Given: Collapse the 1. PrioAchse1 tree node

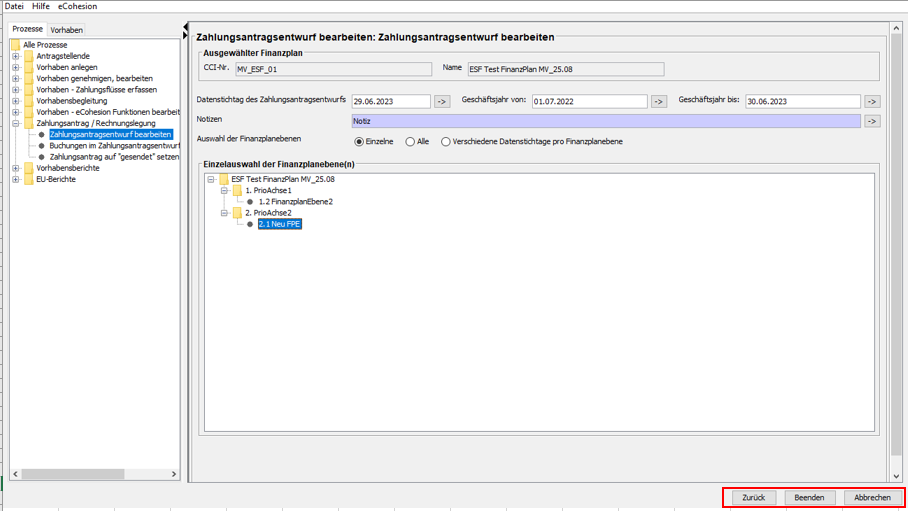Looking at the screenshot, I should [x=225, y=190].
